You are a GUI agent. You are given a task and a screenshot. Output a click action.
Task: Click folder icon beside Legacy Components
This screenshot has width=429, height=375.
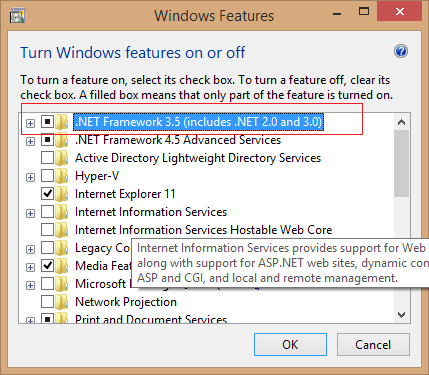click(61, 248)
